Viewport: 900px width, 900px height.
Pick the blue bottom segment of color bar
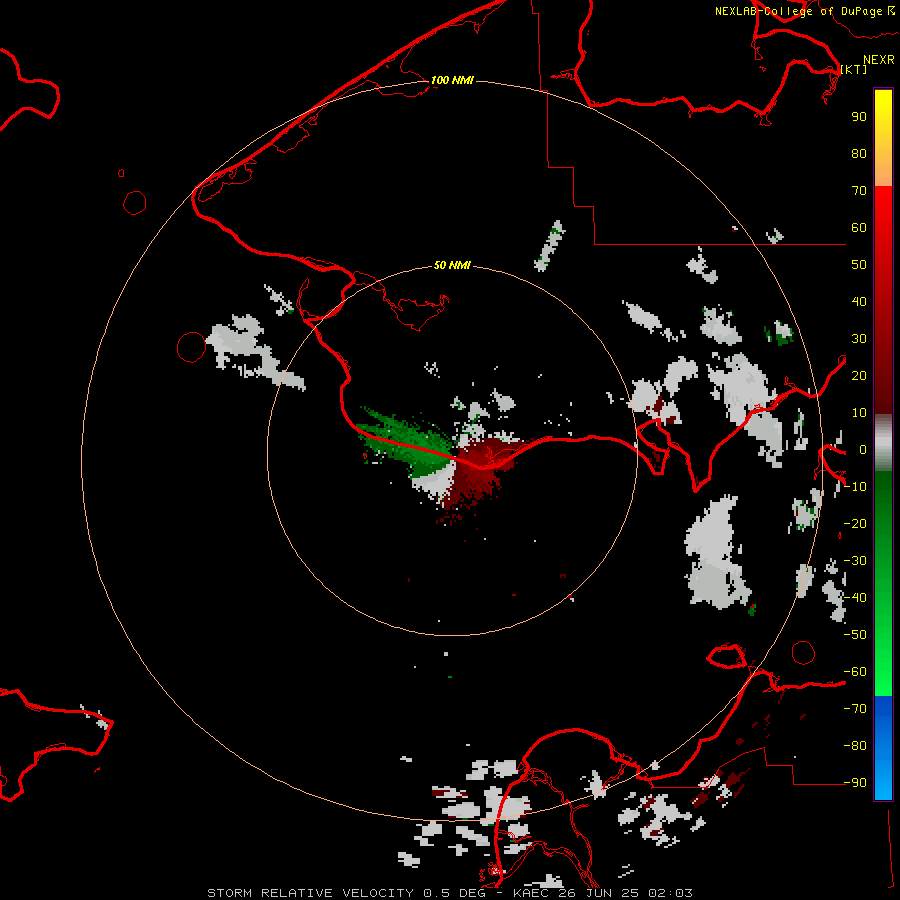tap(883, 748)
